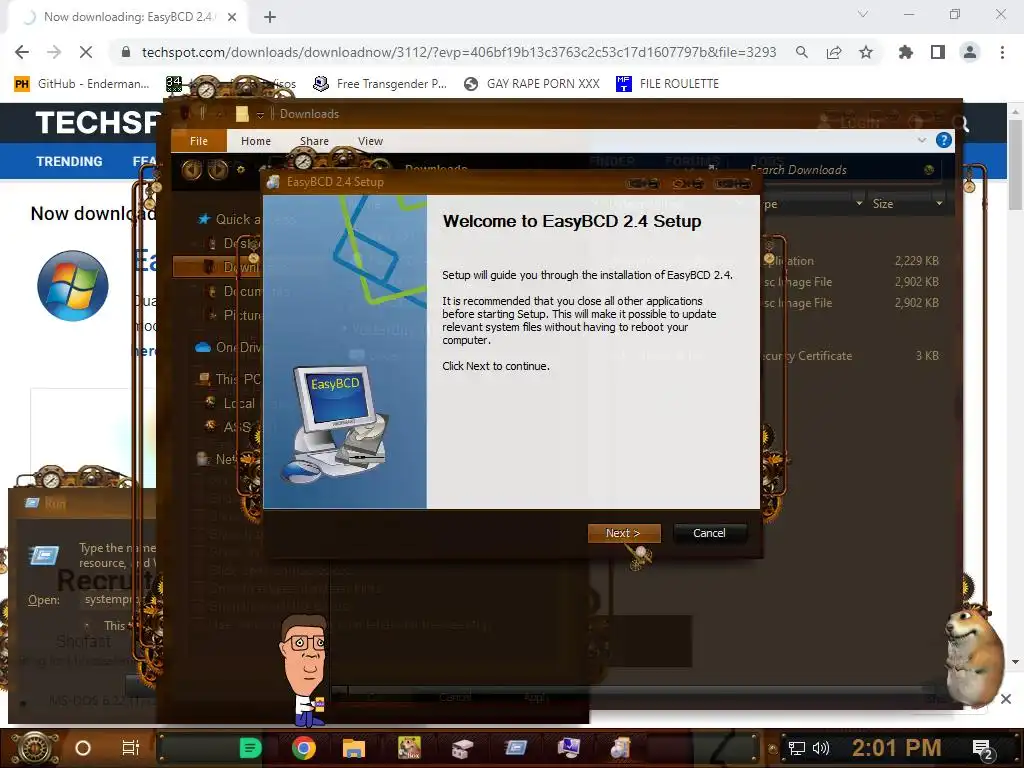The width and height of the screenshot is (1024, 768).
Task: Open Chrome three-dot menu
Action: 1002,52
